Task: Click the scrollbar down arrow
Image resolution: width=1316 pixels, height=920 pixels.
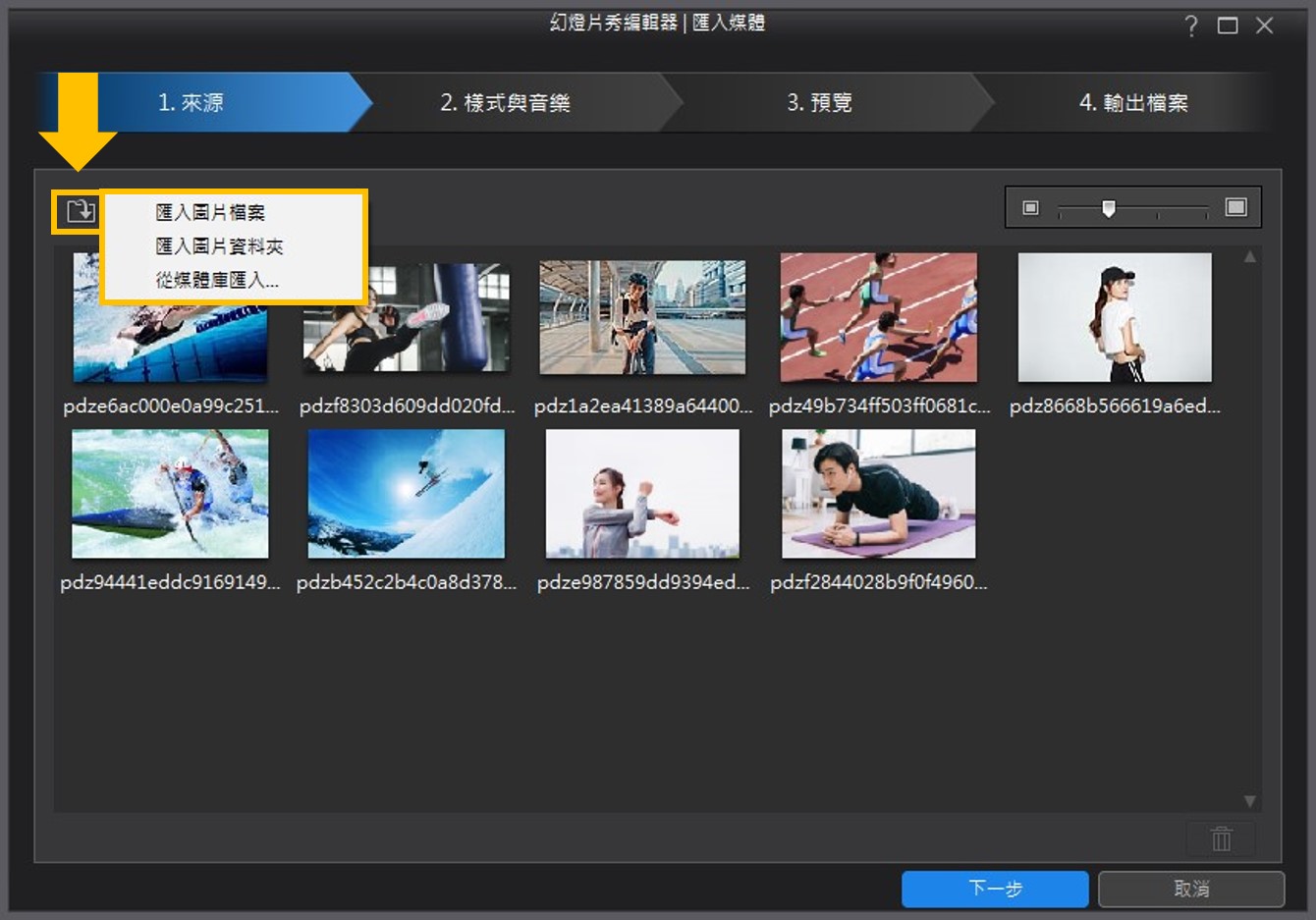Action: (x=1251, y=799)
